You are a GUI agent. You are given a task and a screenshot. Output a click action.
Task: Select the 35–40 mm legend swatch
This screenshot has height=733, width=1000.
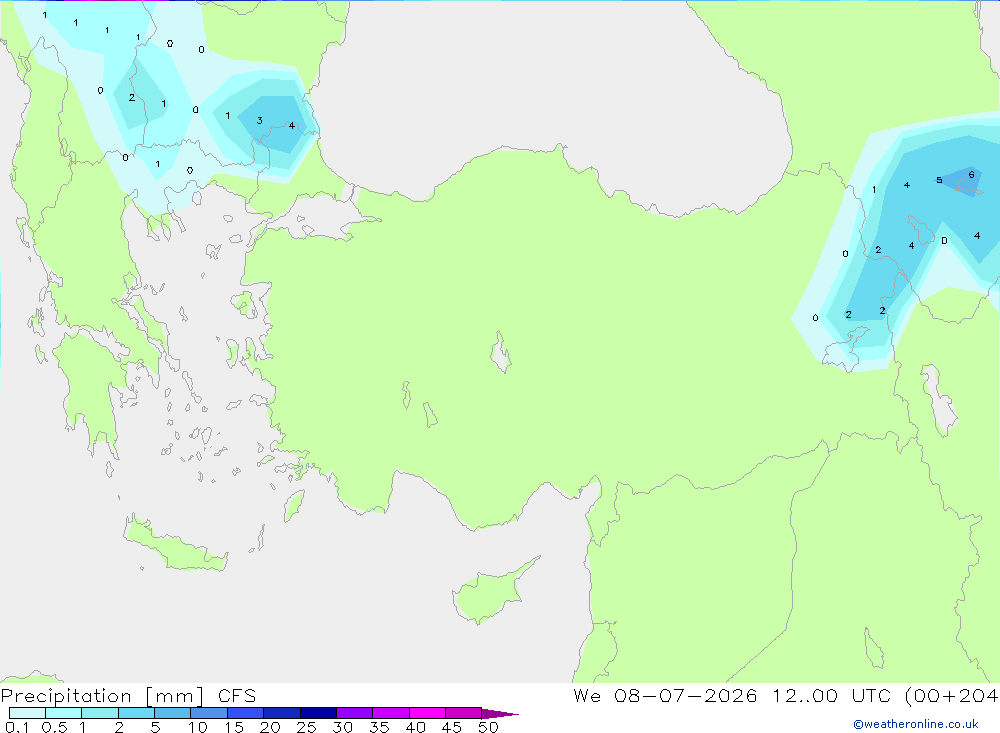[391, 713]
